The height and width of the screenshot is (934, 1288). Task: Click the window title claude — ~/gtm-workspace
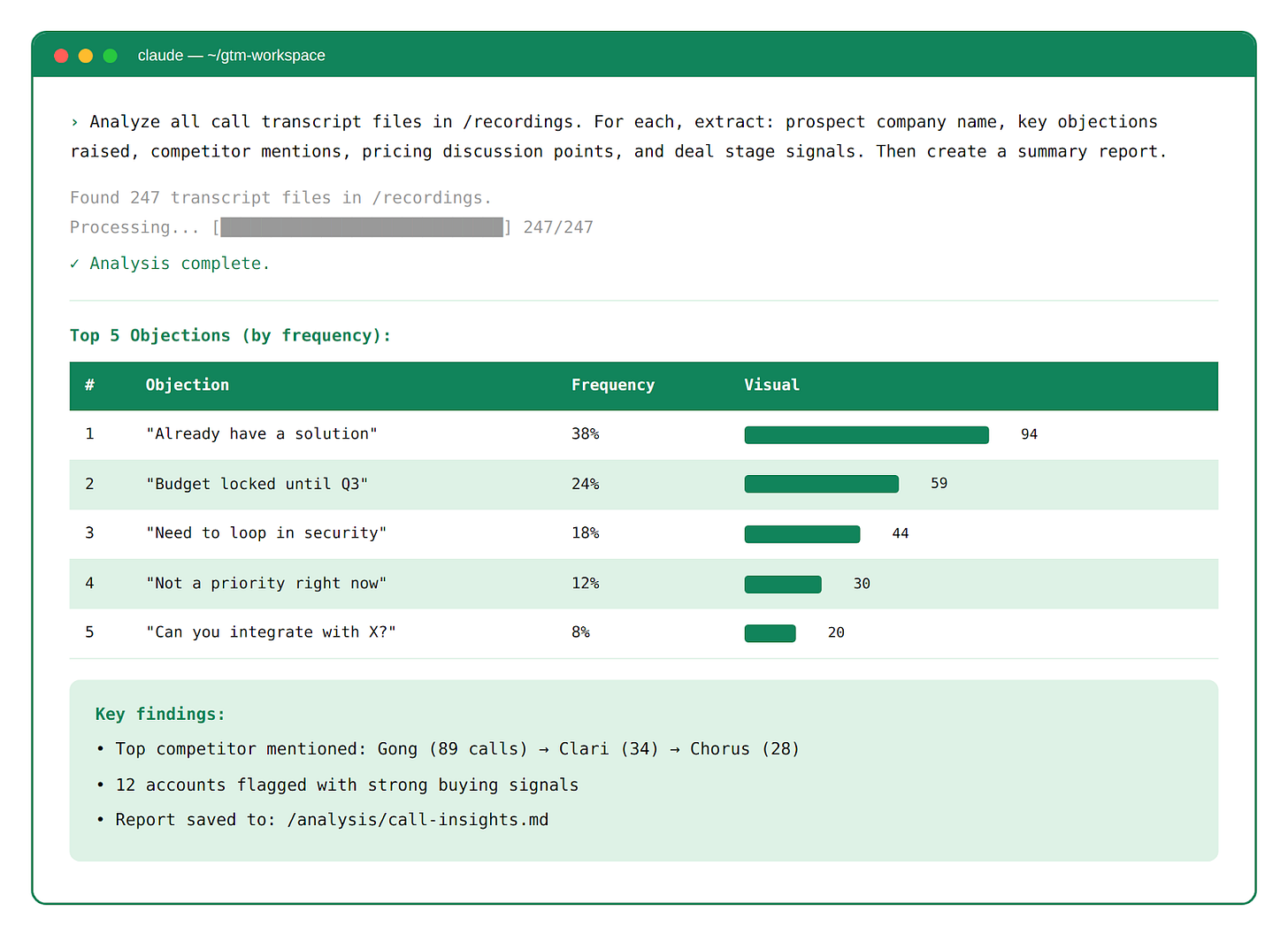(231, 56)
